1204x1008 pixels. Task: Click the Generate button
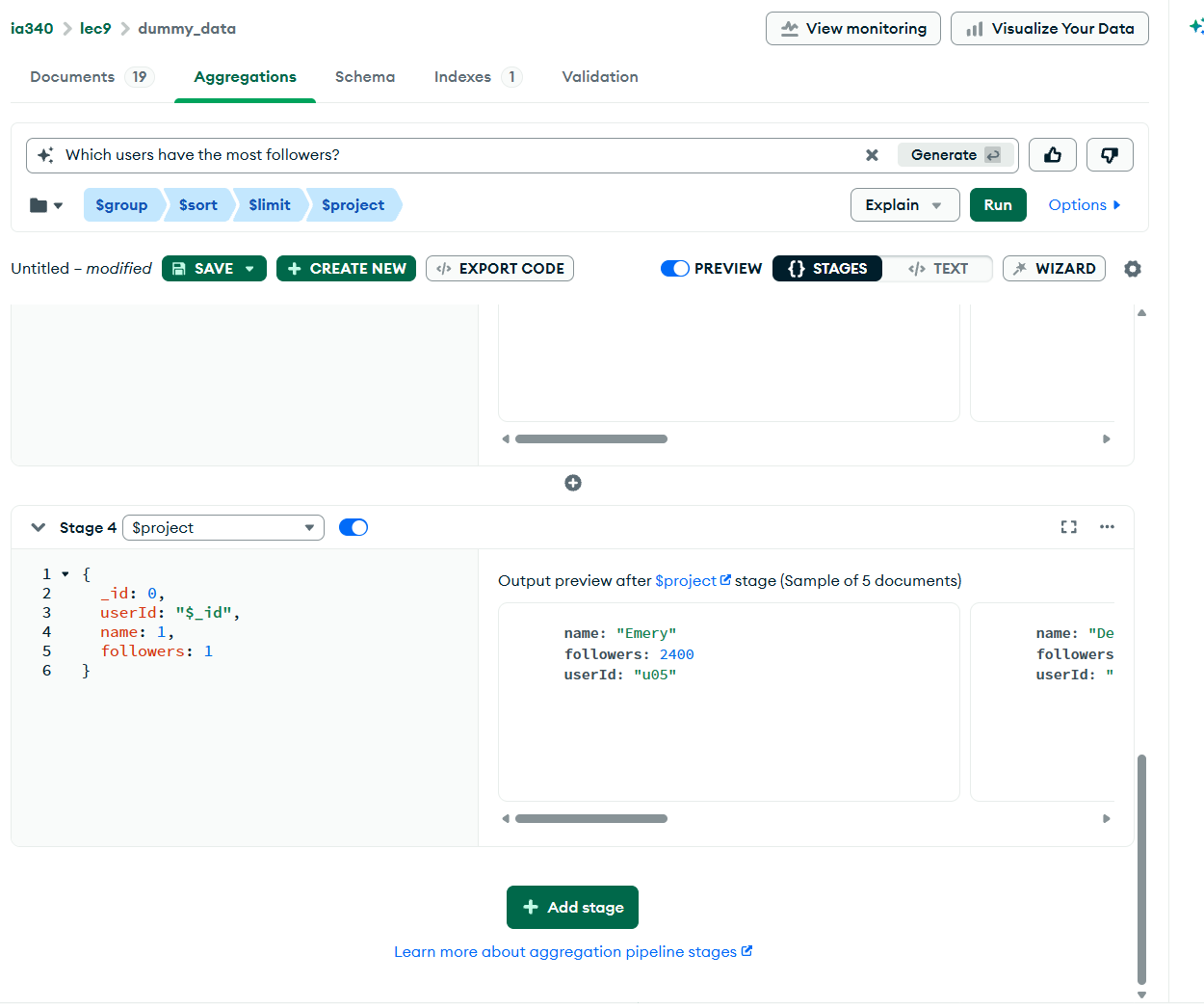(x=955, y=155)
